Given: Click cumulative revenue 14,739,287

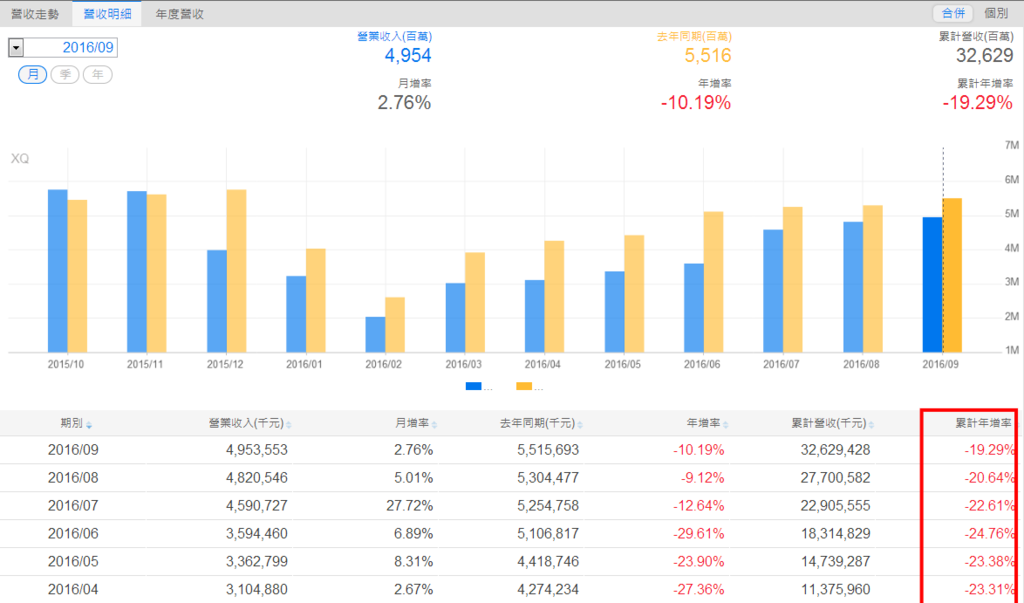Looking at the screenshot, I should (835, 562).
